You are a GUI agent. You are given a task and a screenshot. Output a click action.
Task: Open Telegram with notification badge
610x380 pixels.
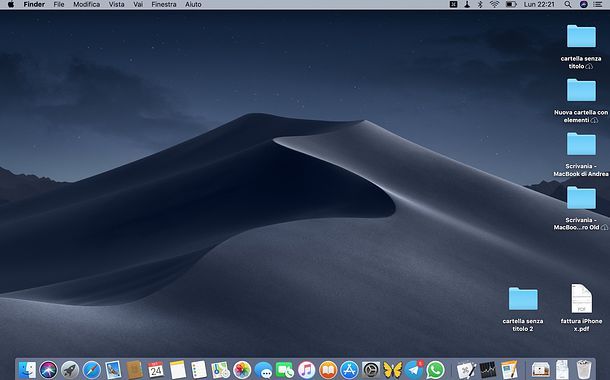coord(414,369)
